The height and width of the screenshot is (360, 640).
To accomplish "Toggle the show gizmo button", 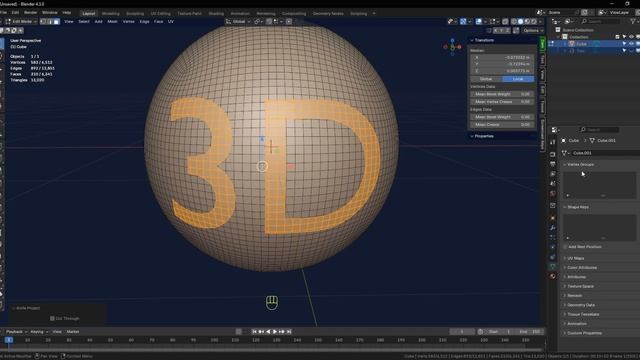I will (x=463, y=21).
